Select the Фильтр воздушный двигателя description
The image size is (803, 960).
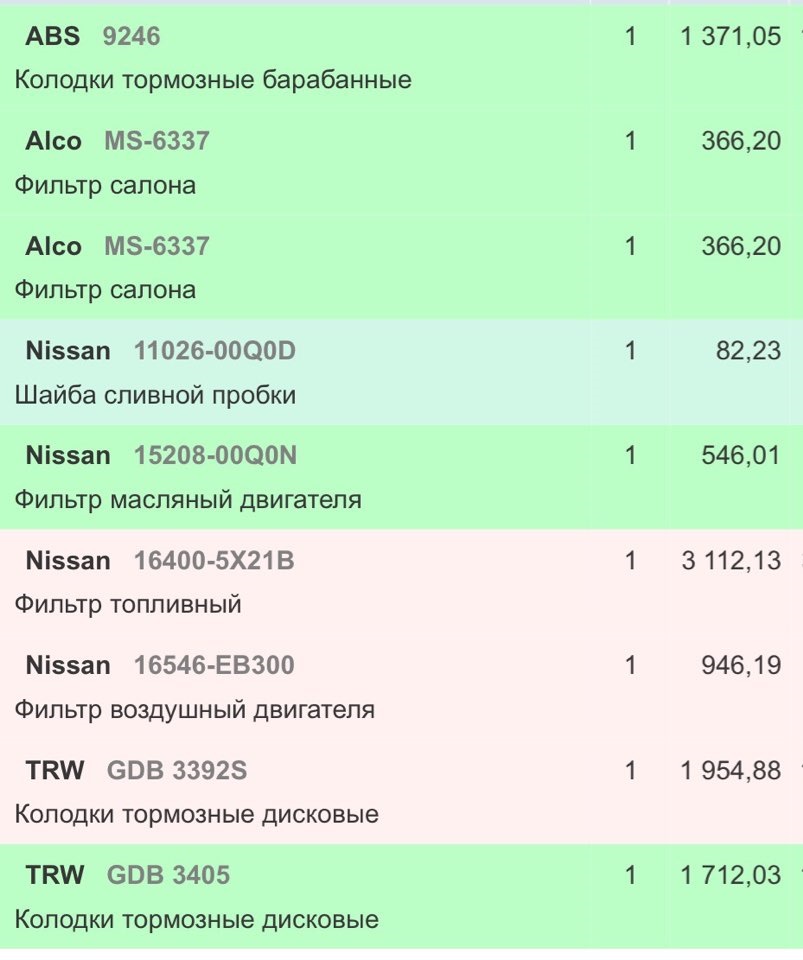coord(195,710)
